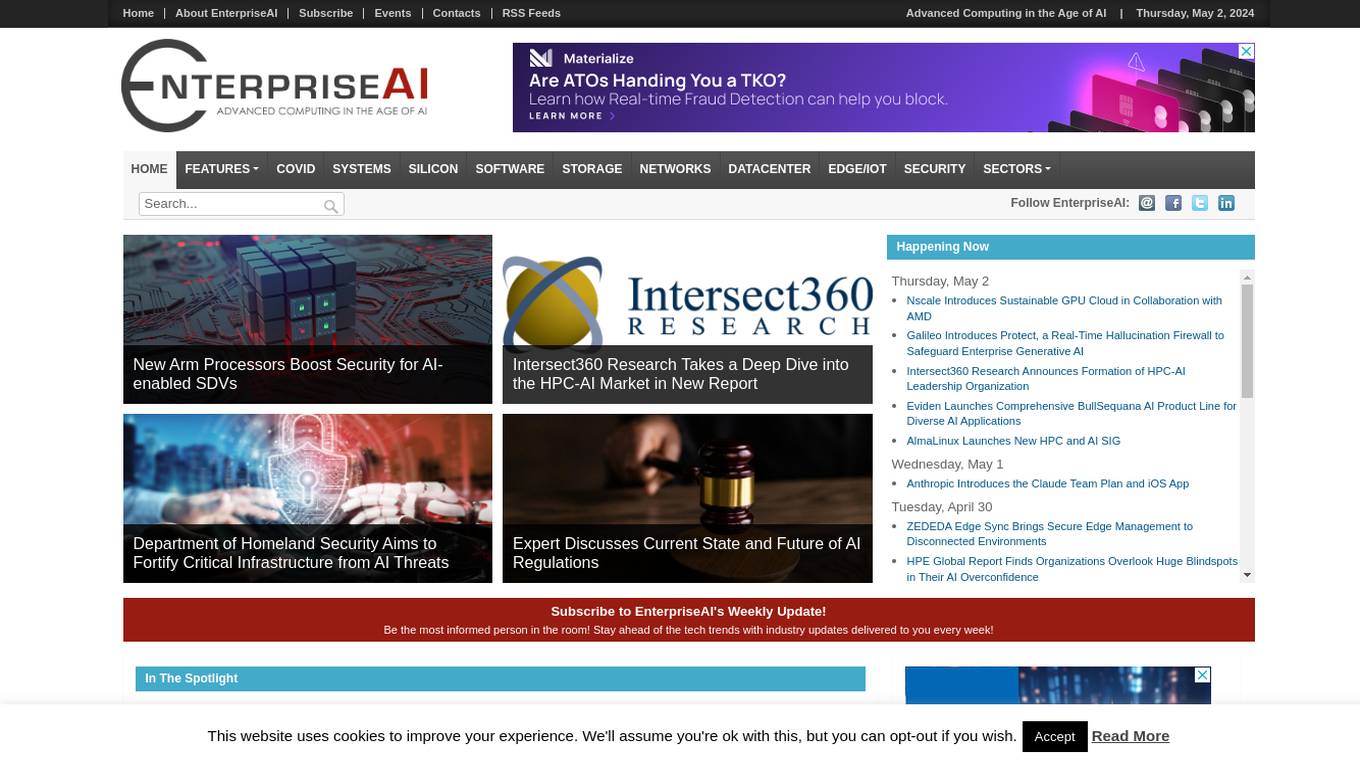
Task: Click Subscribe to Weekly Update banner
Action: [x=689, y=620]
